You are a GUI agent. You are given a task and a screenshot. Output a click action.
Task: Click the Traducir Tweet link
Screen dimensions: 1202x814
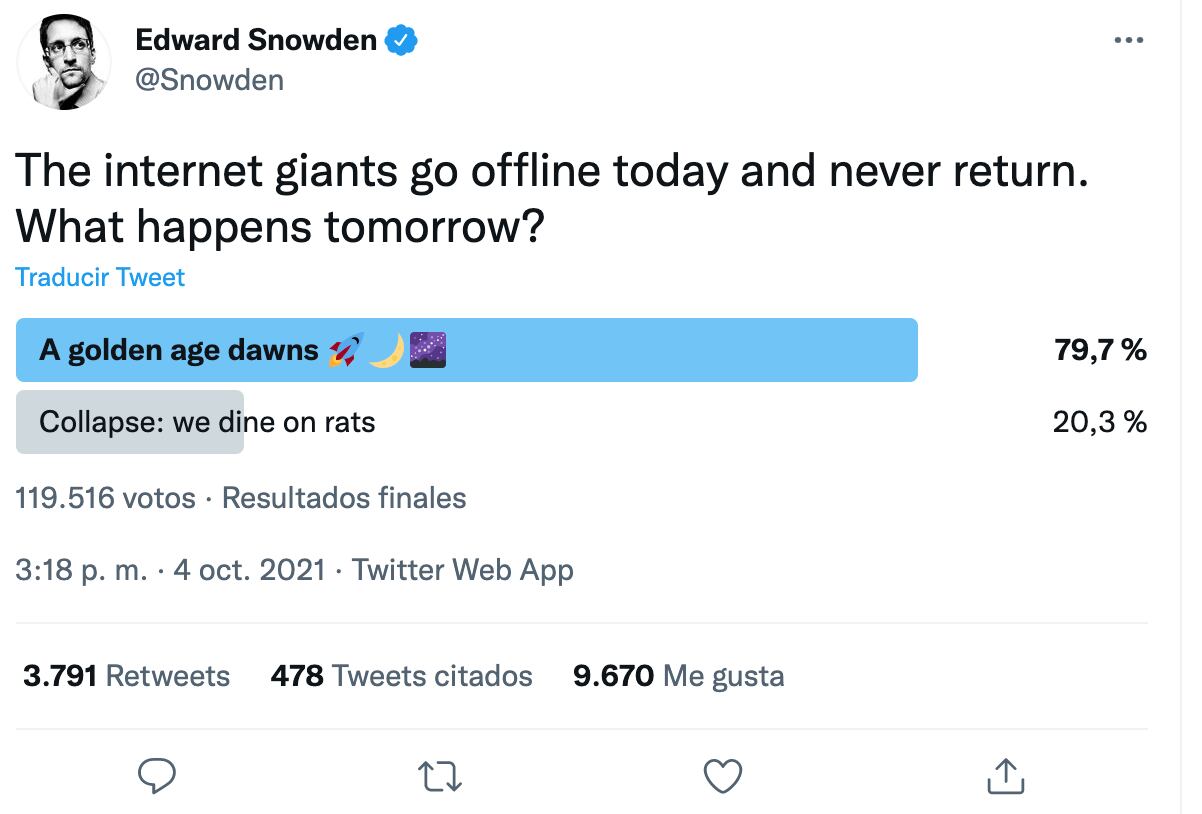click(100, 277)
